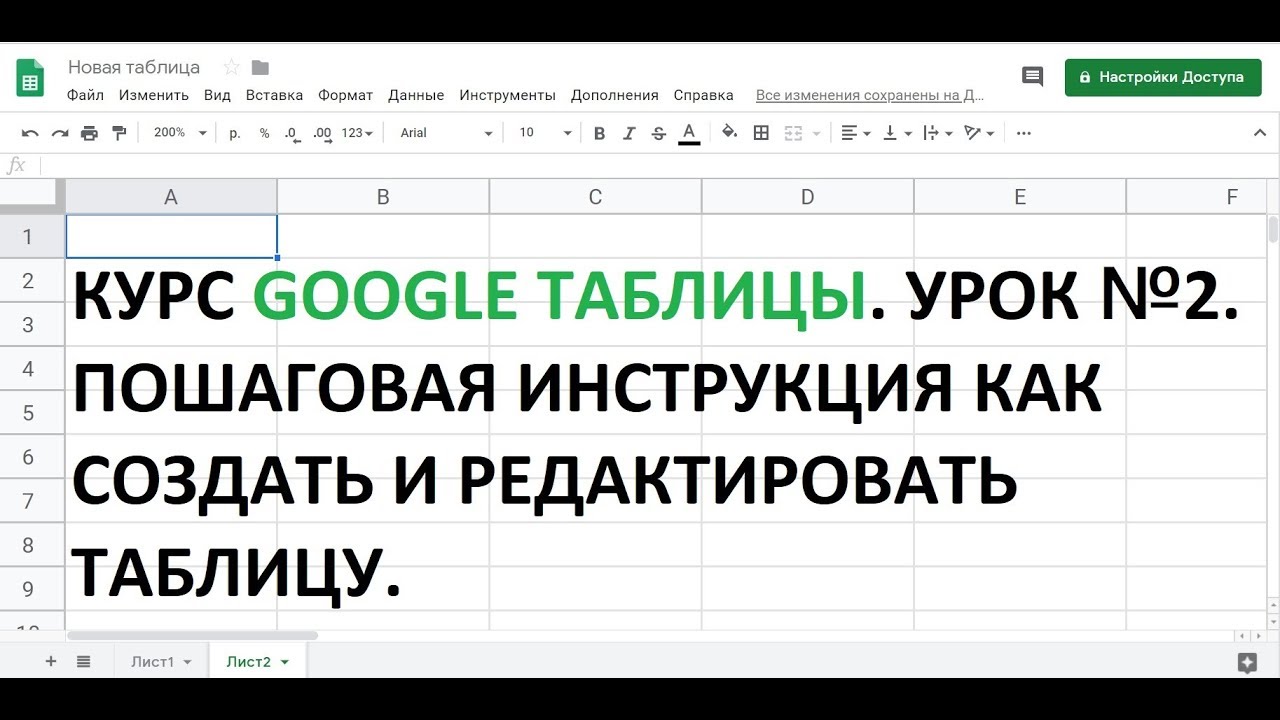Viewport: 1280px width, 720px height.
Task: Open the font size 10 dropdown
Action: click(545, 133)
